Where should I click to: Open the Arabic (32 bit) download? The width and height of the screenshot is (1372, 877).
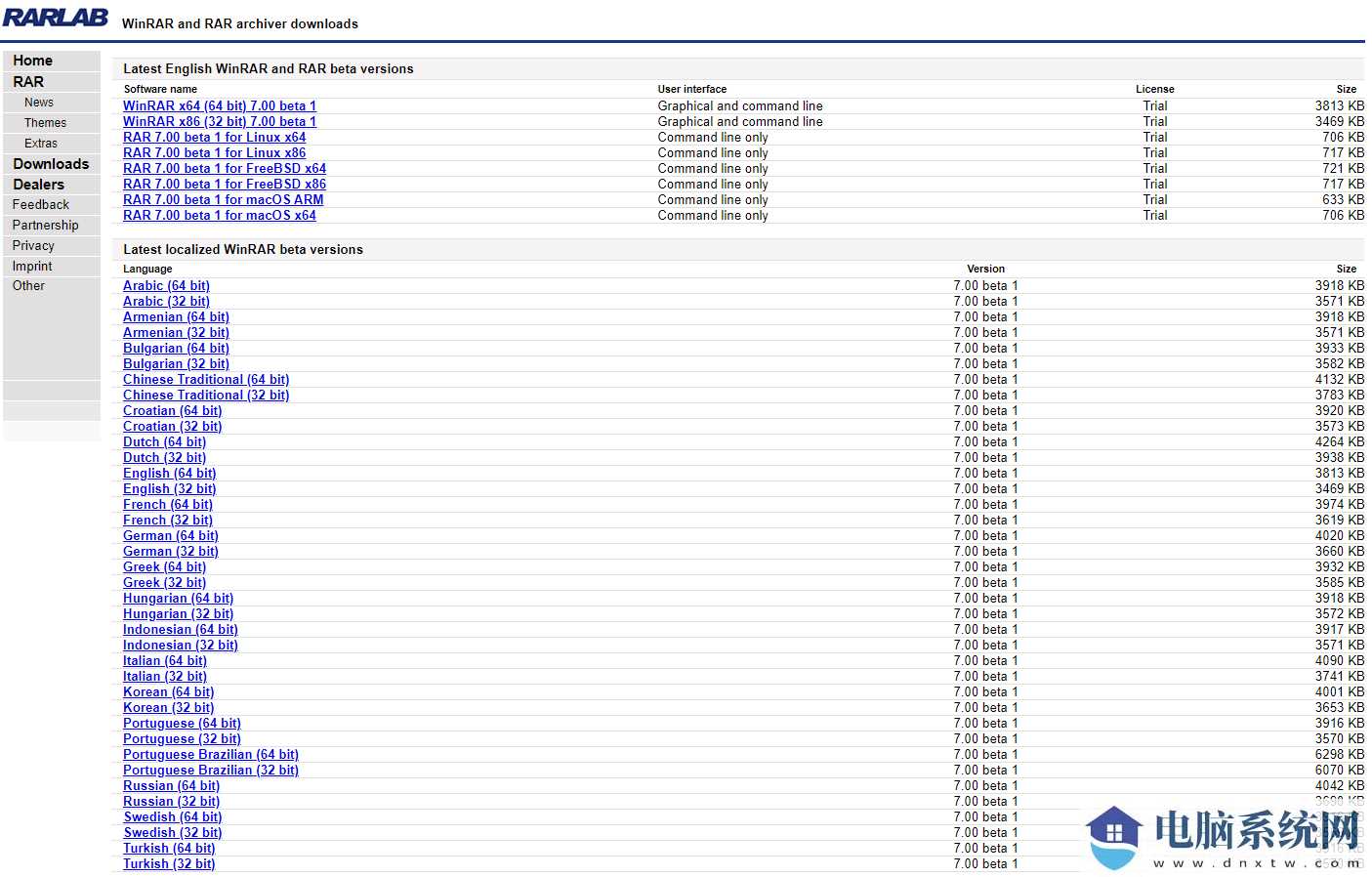tap(166, 302)
